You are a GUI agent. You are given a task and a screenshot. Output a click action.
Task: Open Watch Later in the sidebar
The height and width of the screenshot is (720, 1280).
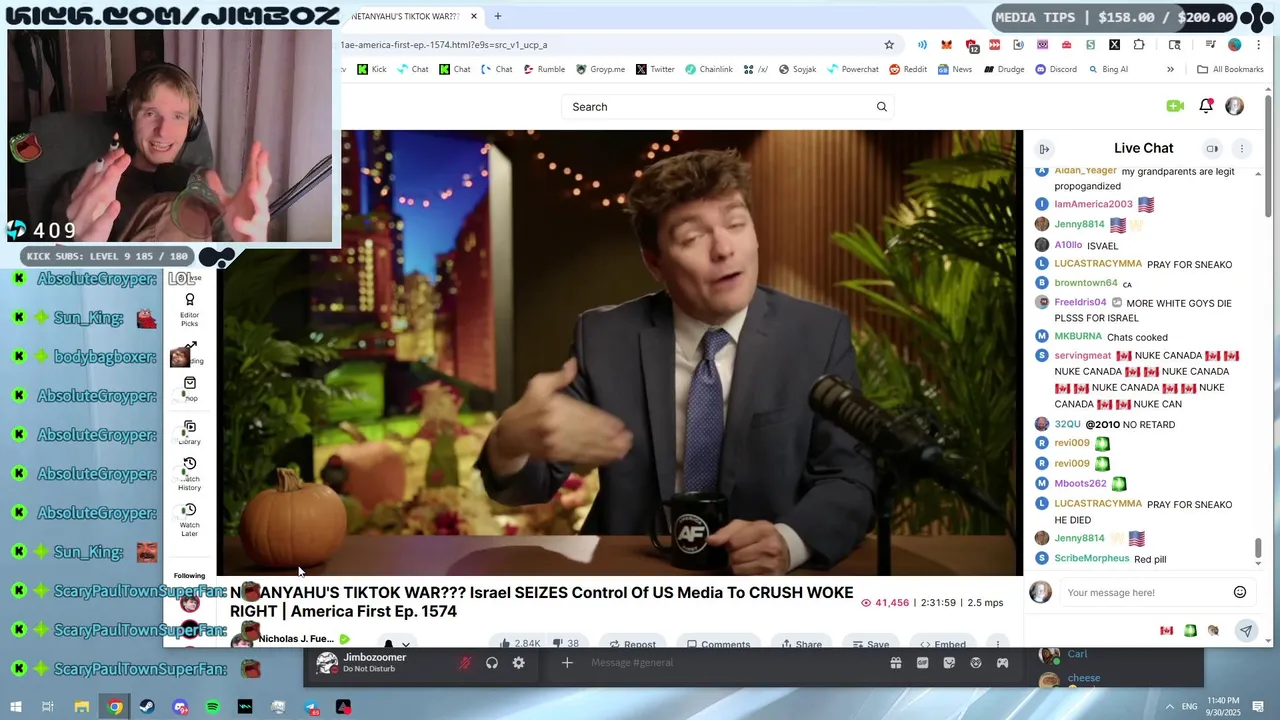(189, 520)
